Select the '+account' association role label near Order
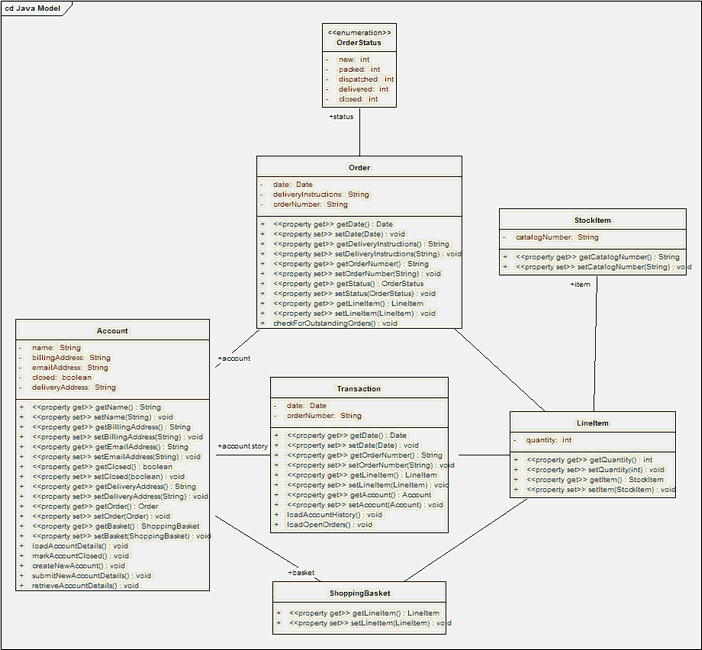Screen dimensions: 702x650 click(x=234, y=358)
